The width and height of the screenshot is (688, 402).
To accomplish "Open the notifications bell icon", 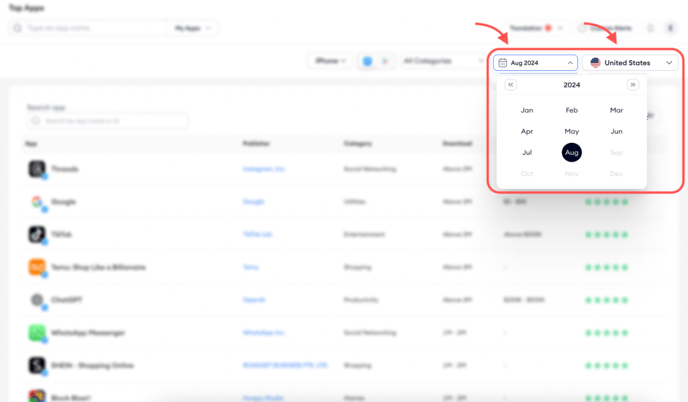I will (x=650, y=28).
